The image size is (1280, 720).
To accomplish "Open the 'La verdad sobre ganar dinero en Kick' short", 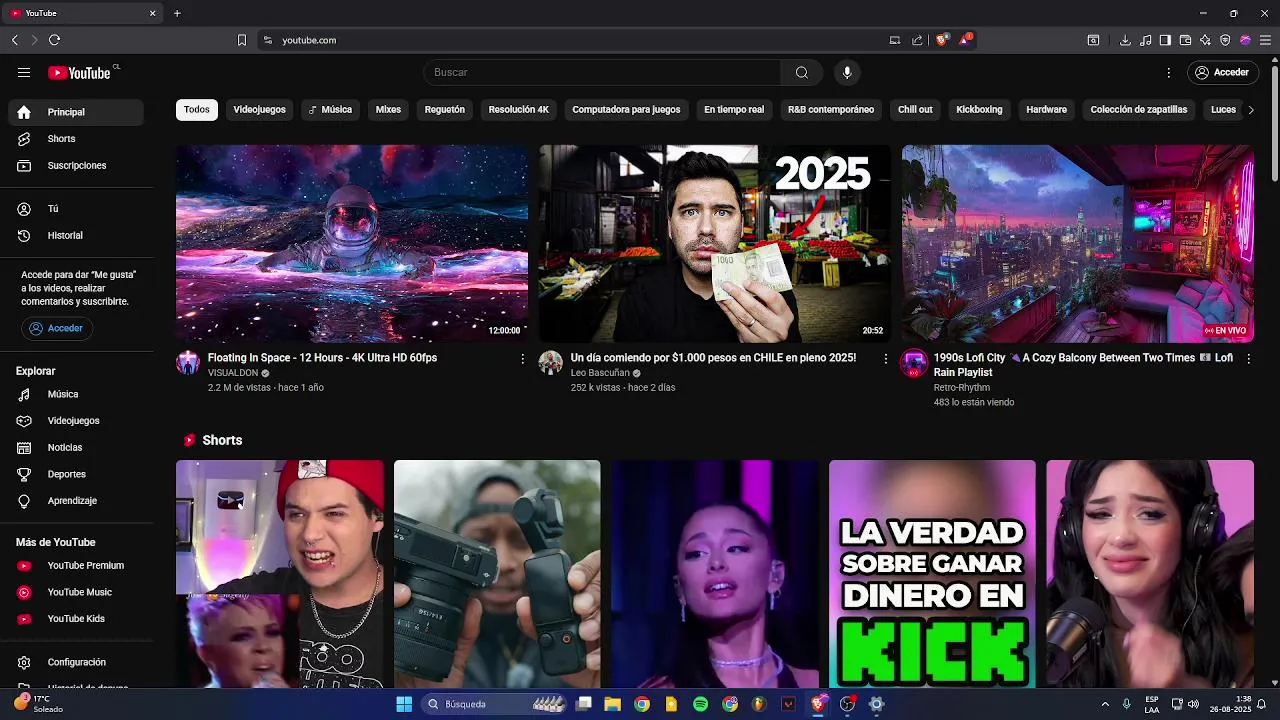I will click(932, 574).
